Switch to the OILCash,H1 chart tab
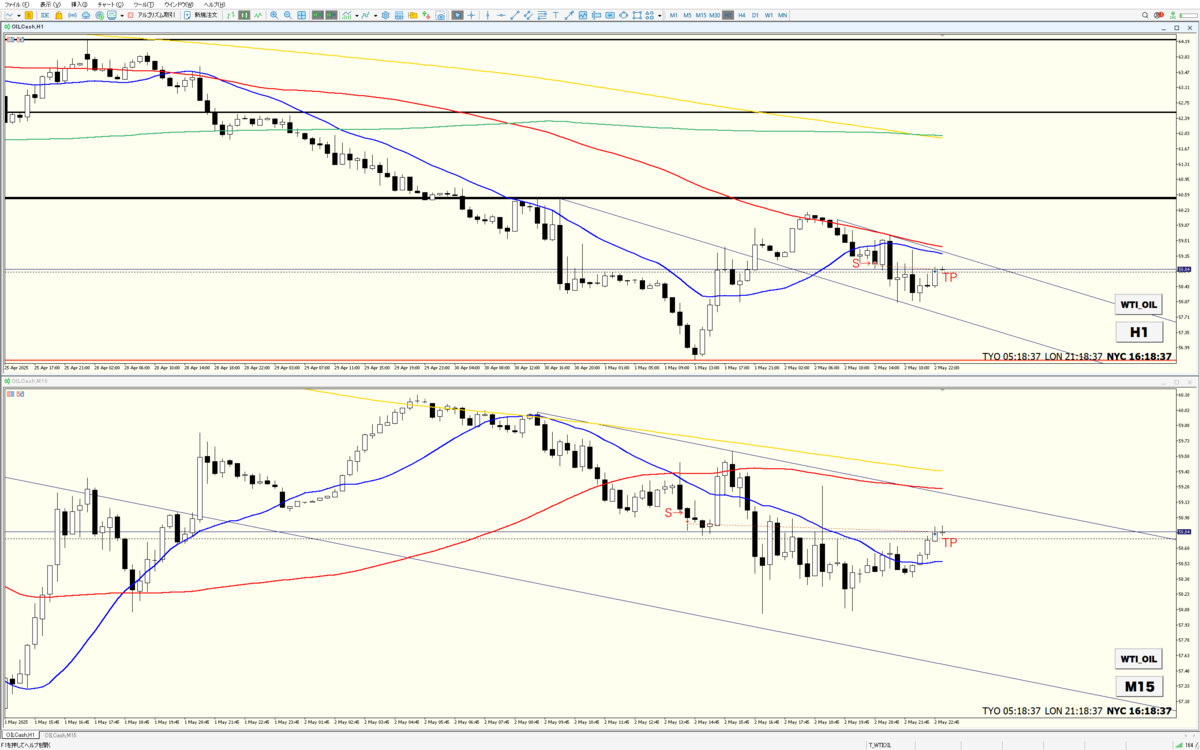 pos(21,734)
